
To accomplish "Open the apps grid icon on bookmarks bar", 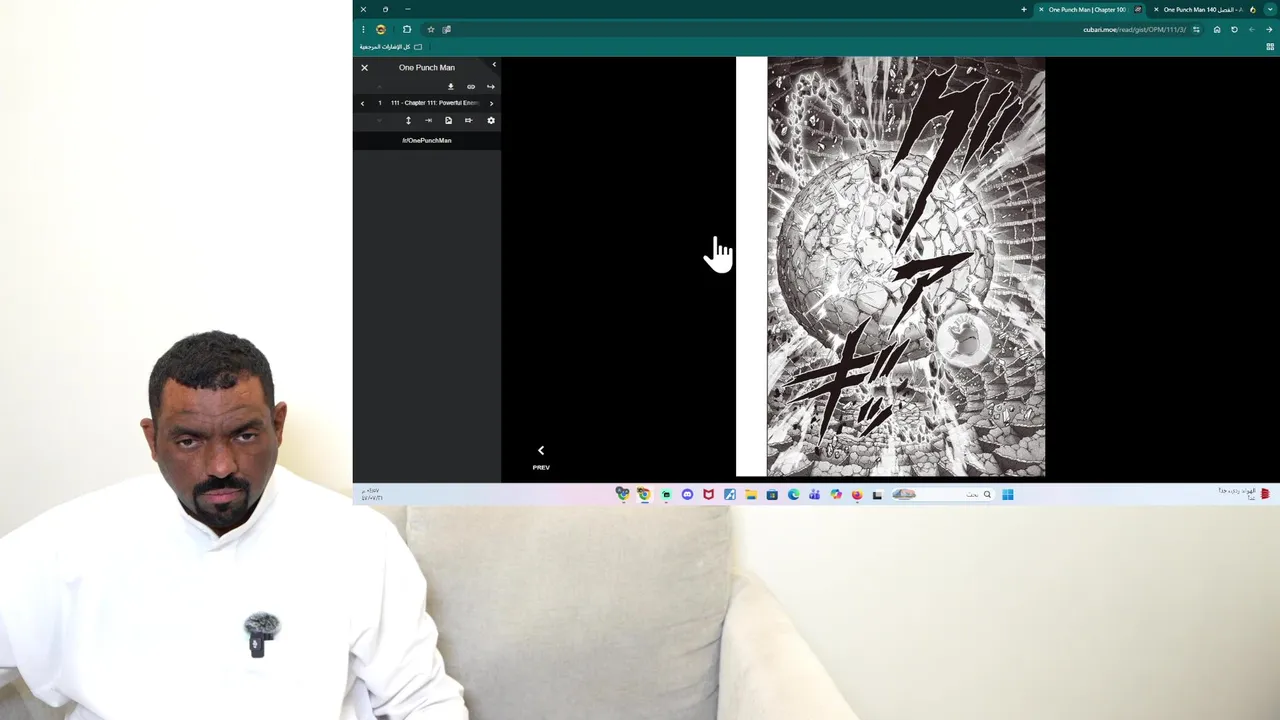I will (x=1271, y=47).
